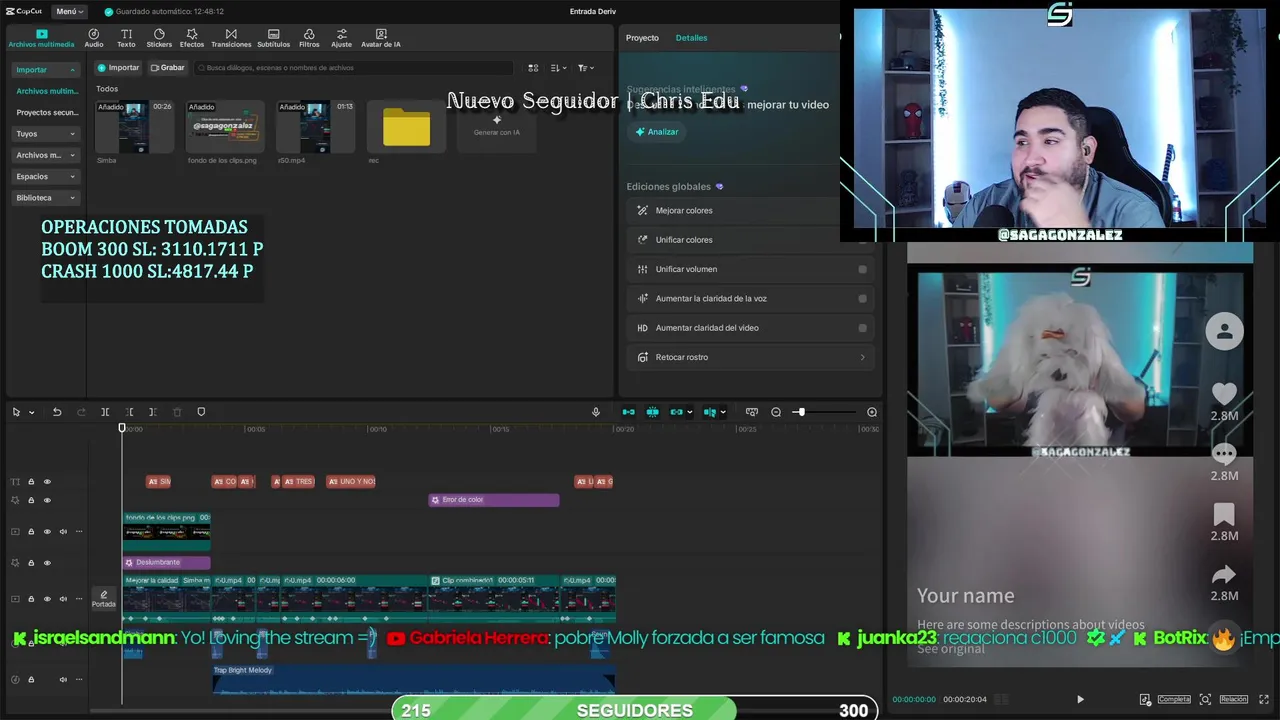This screenshot has width=1280, height=720.
Task: Open the Stickers panel
Action: (159, 39)
